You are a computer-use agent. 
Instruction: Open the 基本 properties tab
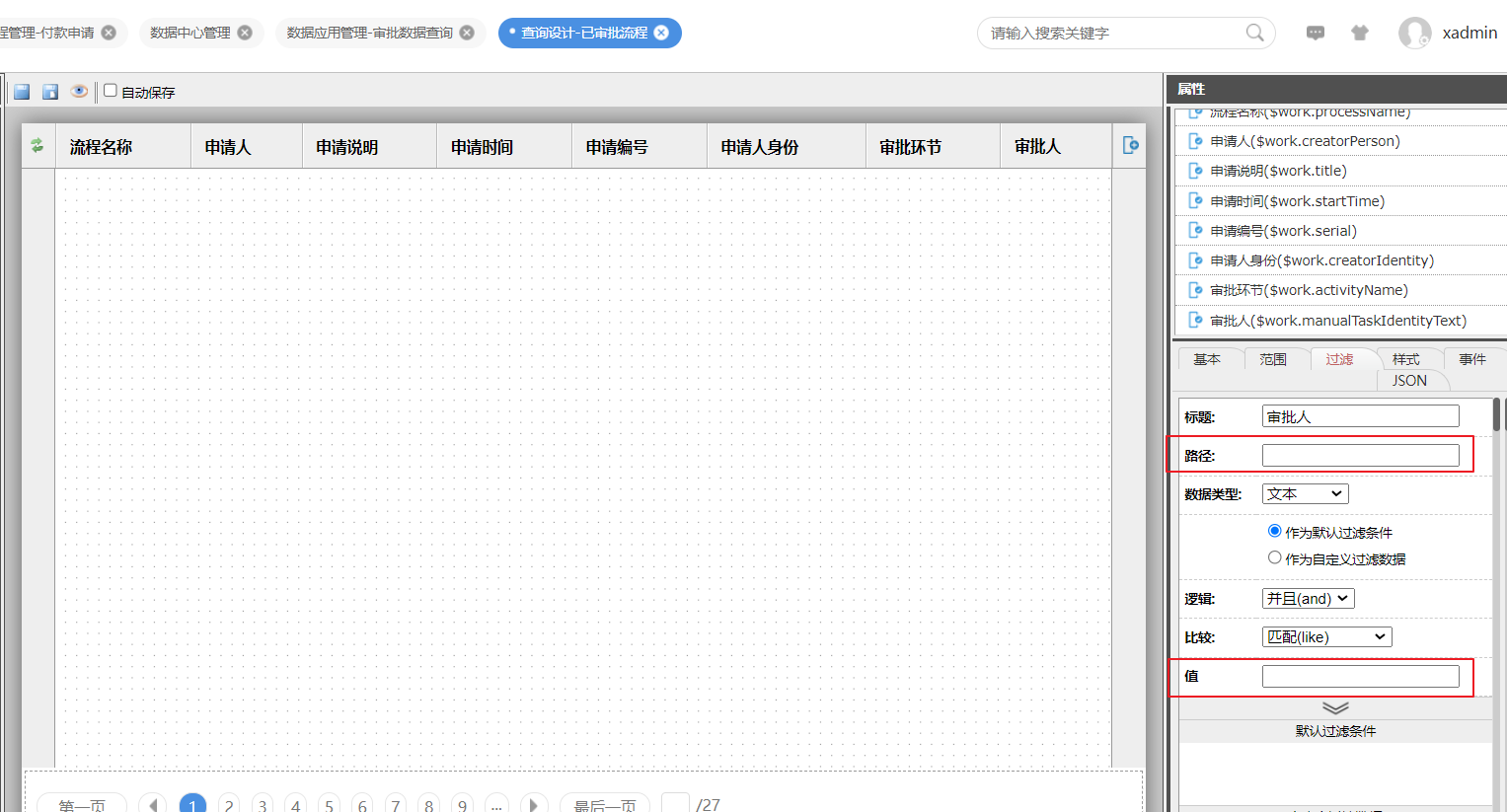1207,359
